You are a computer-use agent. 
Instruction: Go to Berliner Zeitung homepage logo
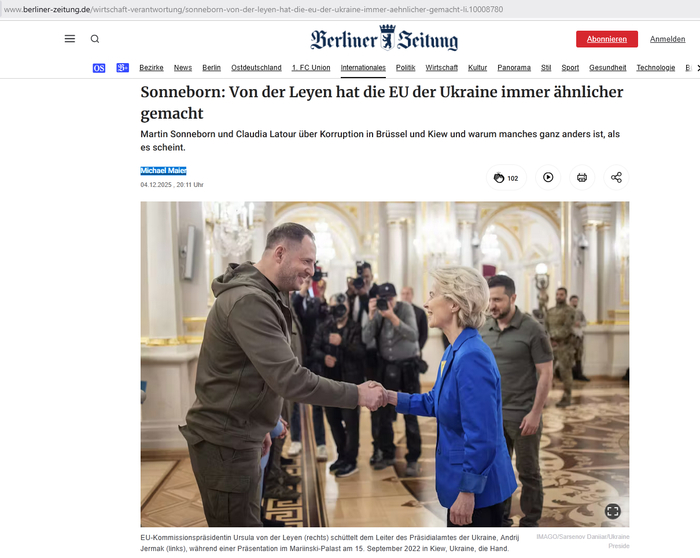(384, 38)
